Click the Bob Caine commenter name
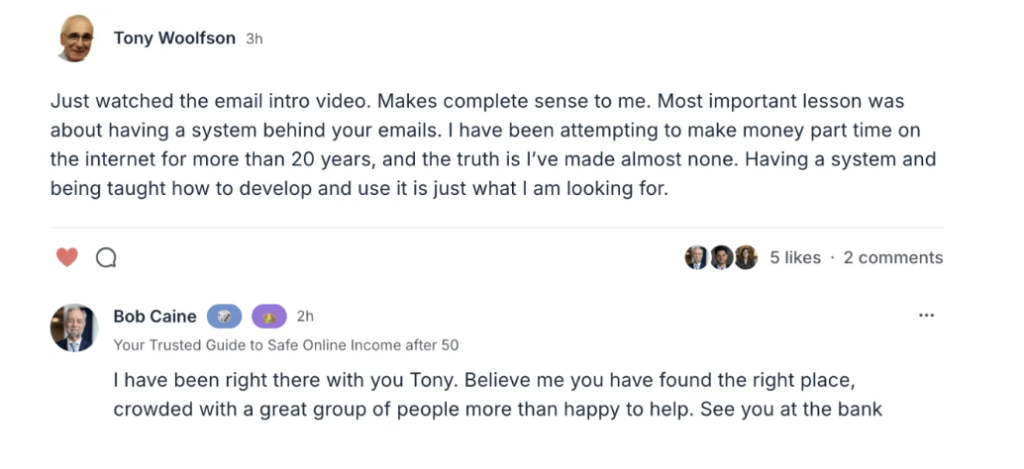The image size is (1024, 469). coord(155,317)
